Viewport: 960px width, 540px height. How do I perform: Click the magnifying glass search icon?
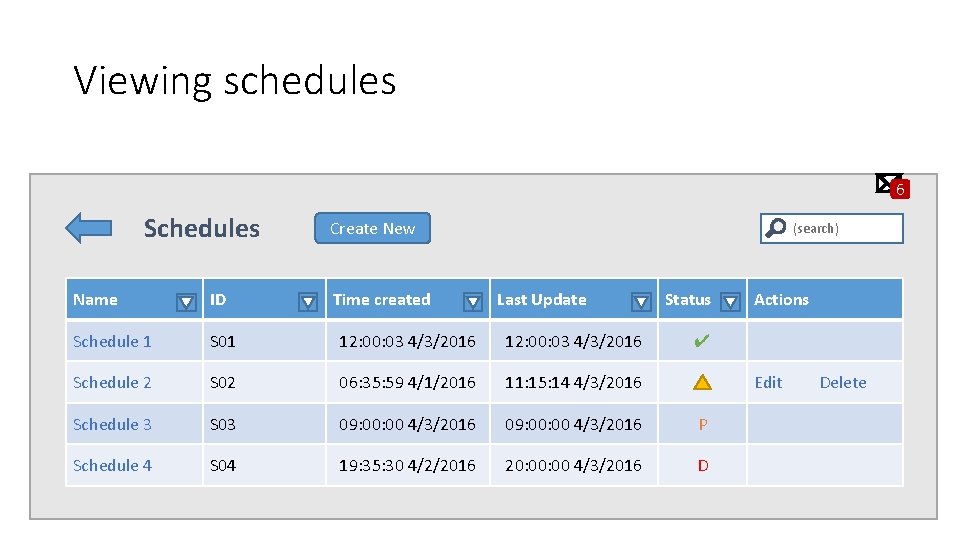pyautogui.click(x=775, y=229)
